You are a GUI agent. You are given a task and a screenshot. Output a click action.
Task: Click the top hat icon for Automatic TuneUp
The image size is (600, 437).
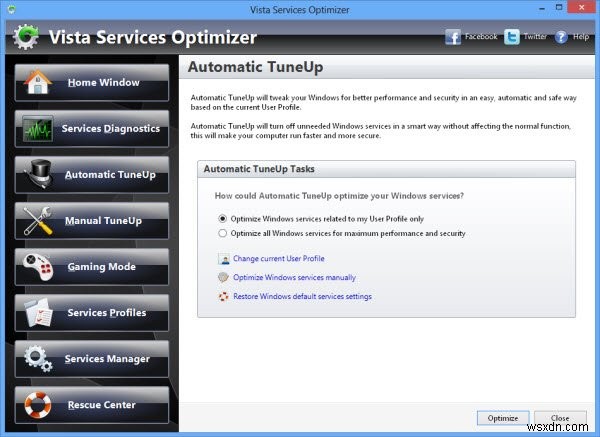point(39,174)
